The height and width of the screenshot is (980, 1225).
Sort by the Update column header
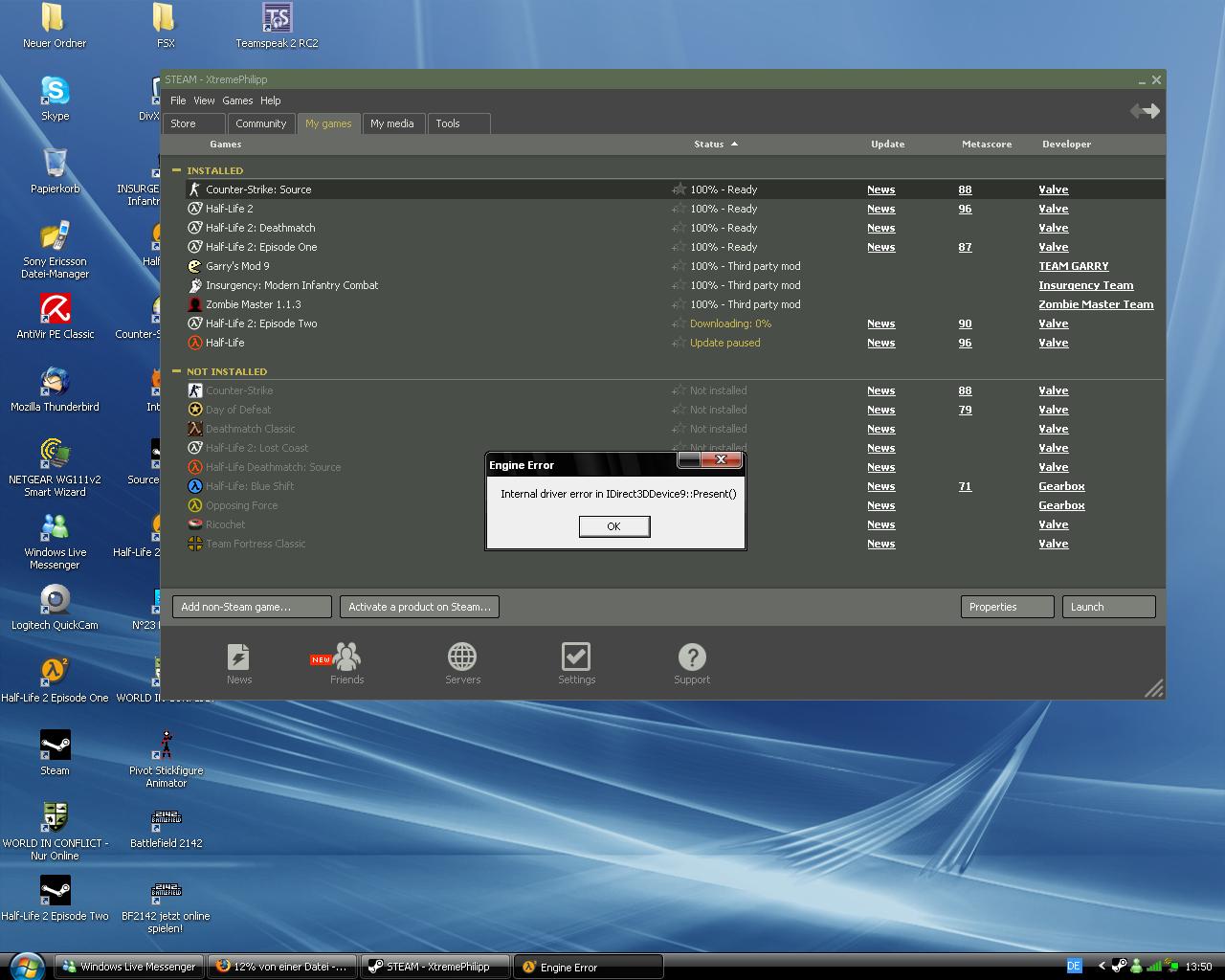point(887,145)
